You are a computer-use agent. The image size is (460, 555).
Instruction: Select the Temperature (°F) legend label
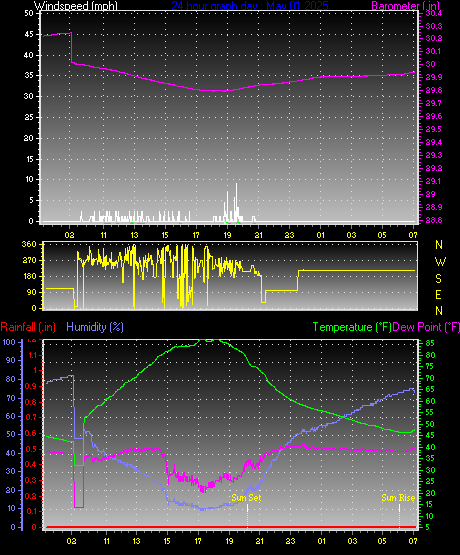click(x=352, y=327)
